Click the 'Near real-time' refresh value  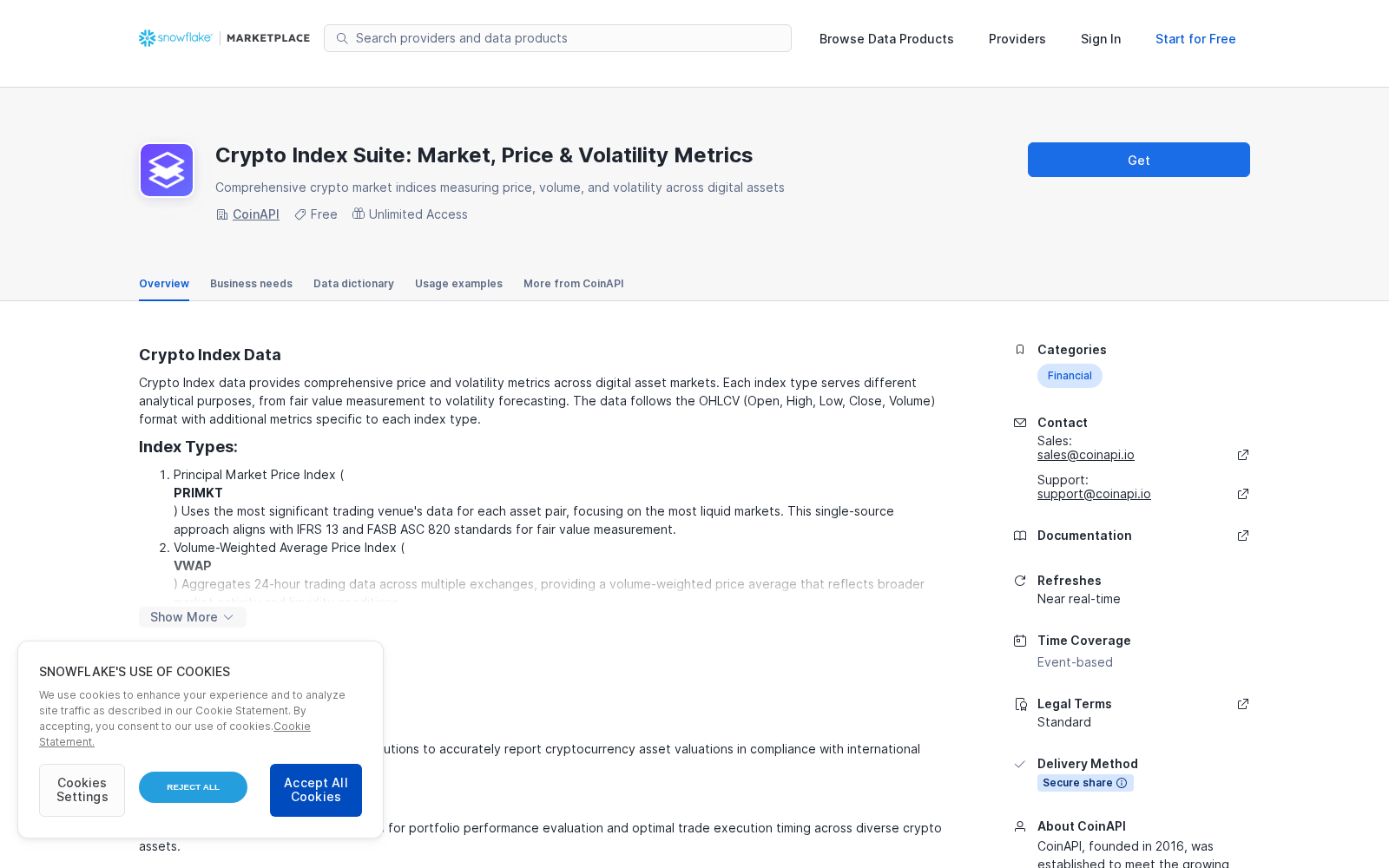pos(1079,599)
